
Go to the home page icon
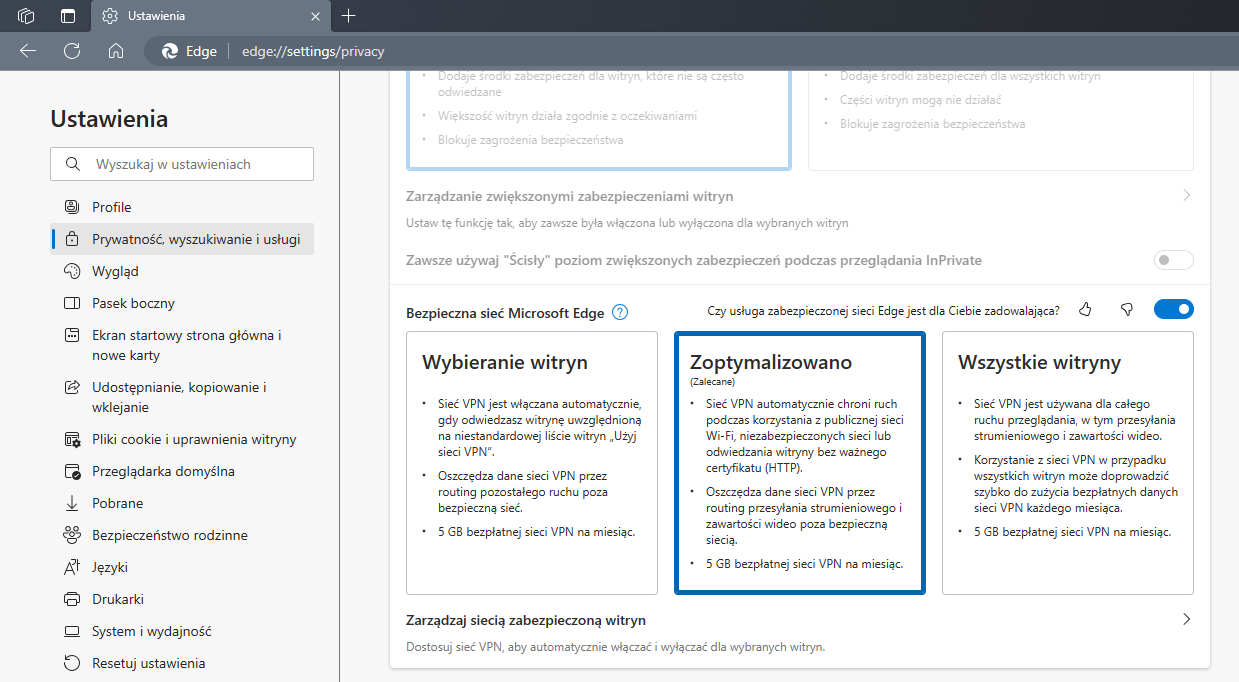(x=116, y=51)
